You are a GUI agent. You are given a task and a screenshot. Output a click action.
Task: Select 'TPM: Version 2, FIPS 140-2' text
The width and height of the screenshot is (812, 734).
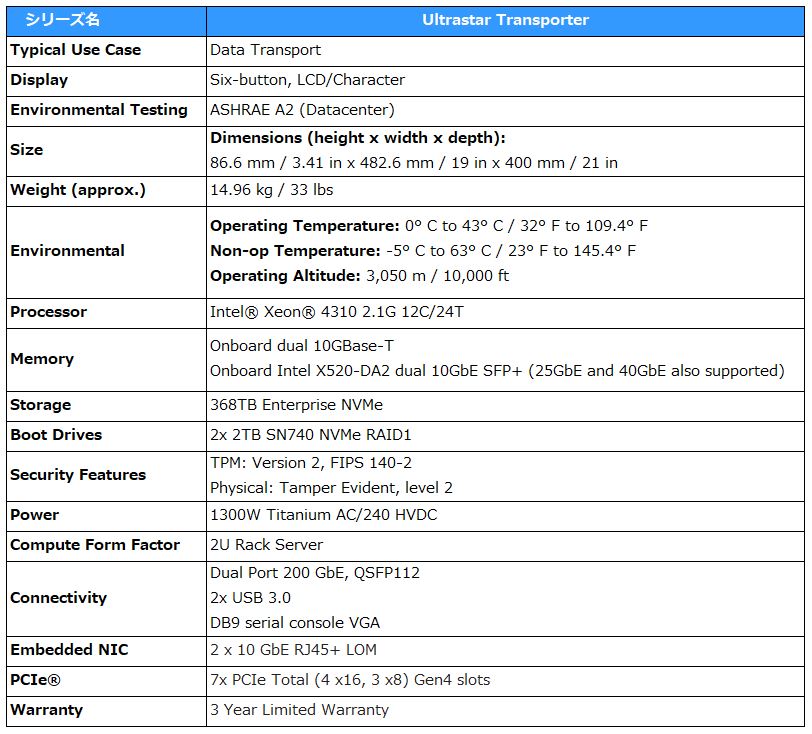[311, 463]
